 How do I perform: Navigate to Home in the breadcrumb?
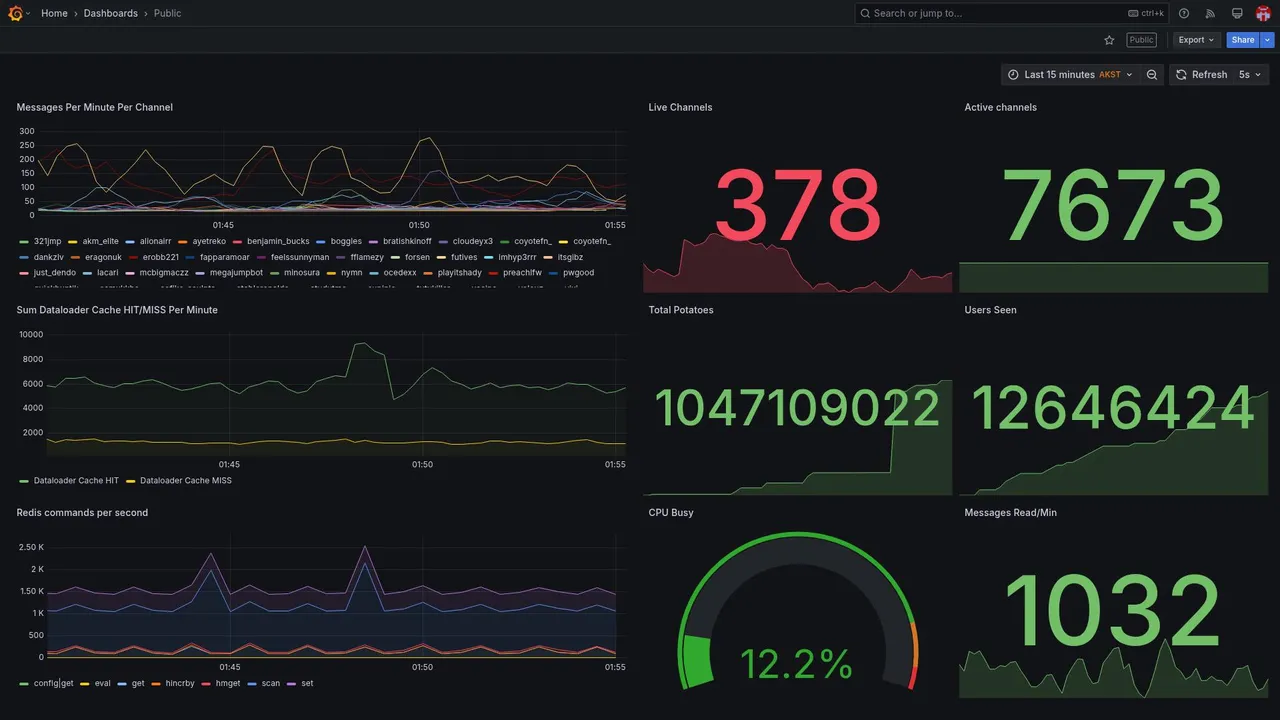click(x=54, y=13)
